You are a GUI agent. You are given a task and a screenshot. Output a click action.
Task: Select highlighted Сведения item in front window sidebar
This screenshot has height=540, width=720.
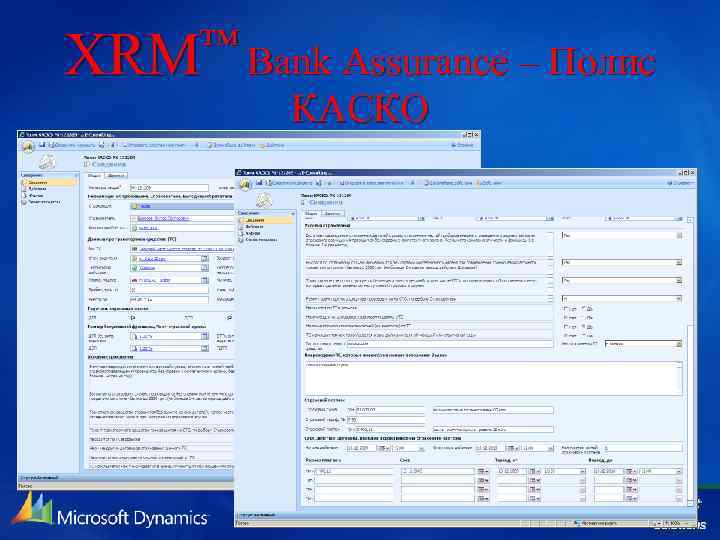tap(266, 220)
